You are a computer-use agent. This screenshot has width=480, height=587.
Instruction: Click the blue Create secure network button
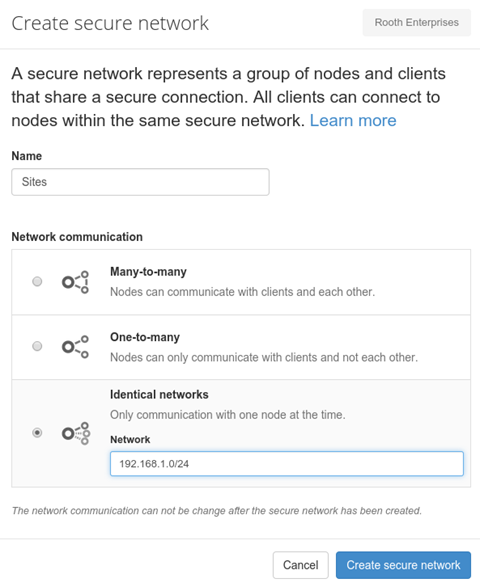[x=403, y=565]
